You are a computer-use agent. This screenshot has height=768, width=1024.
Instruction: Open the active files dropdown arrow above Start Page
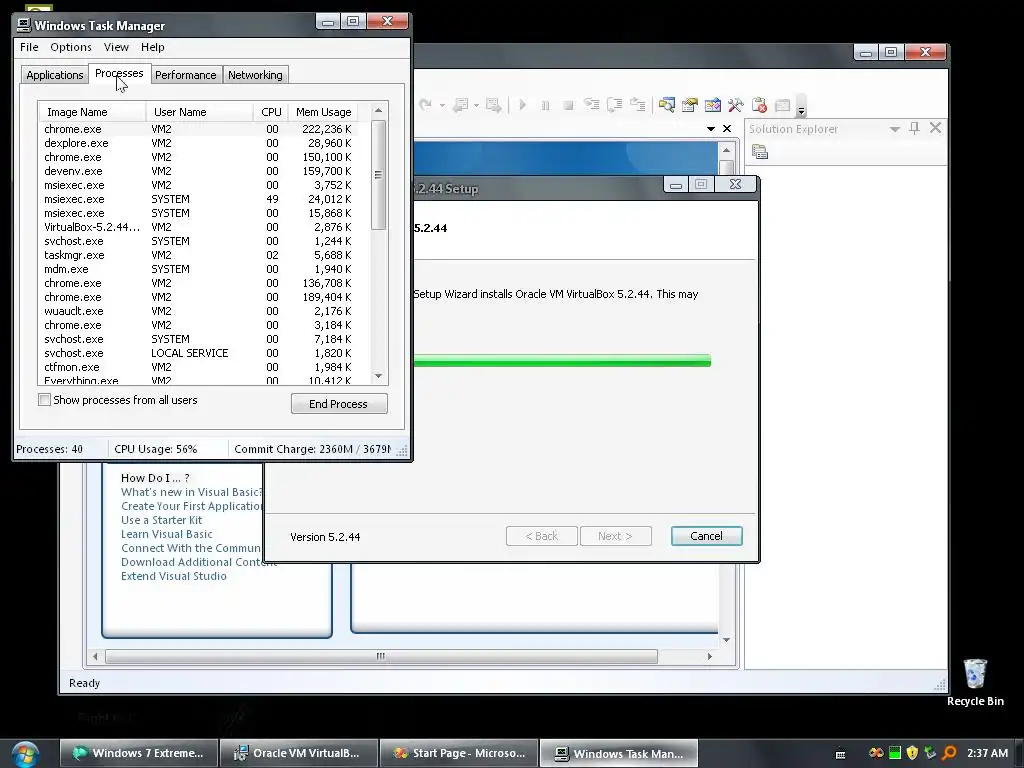tap(711, 129)
